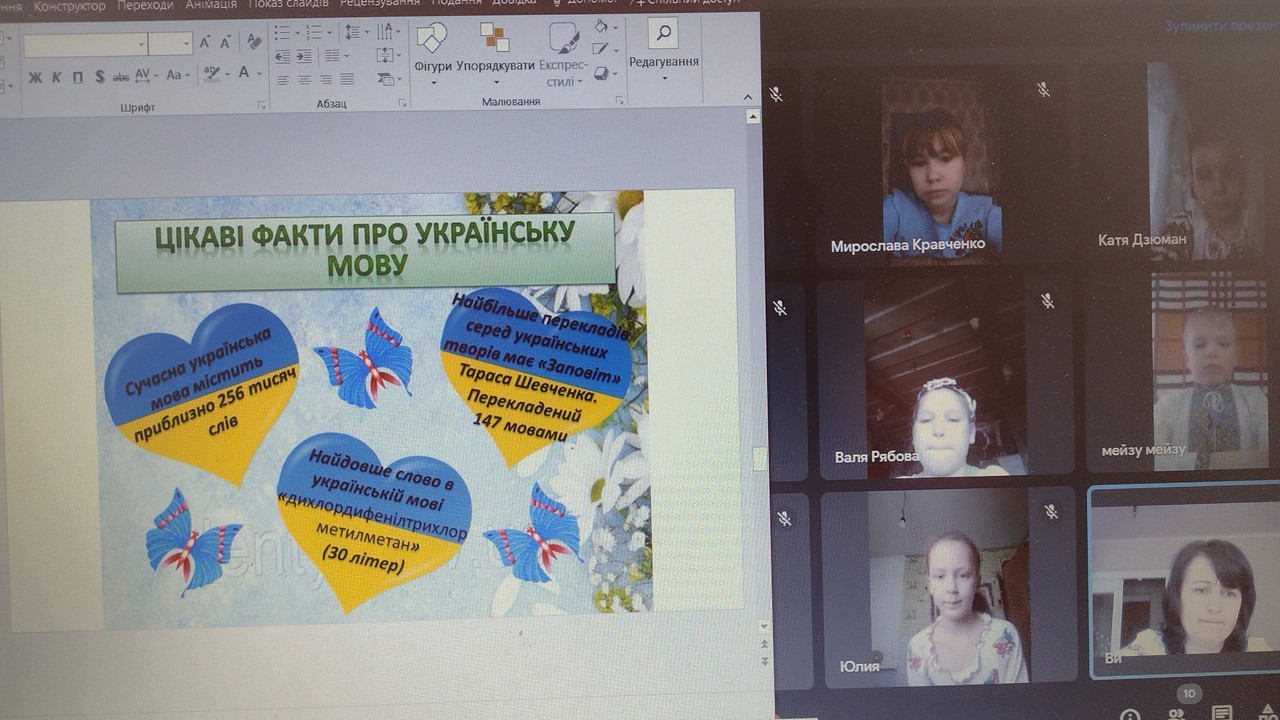
Task: Switch to Переходи tab
Action: [145, 6]
